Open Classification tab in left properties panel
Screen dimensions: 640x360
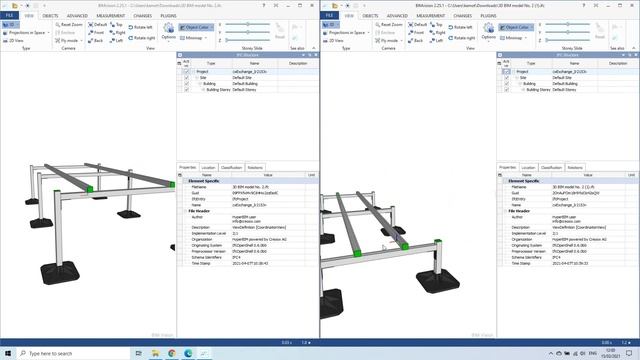point(231,168)
